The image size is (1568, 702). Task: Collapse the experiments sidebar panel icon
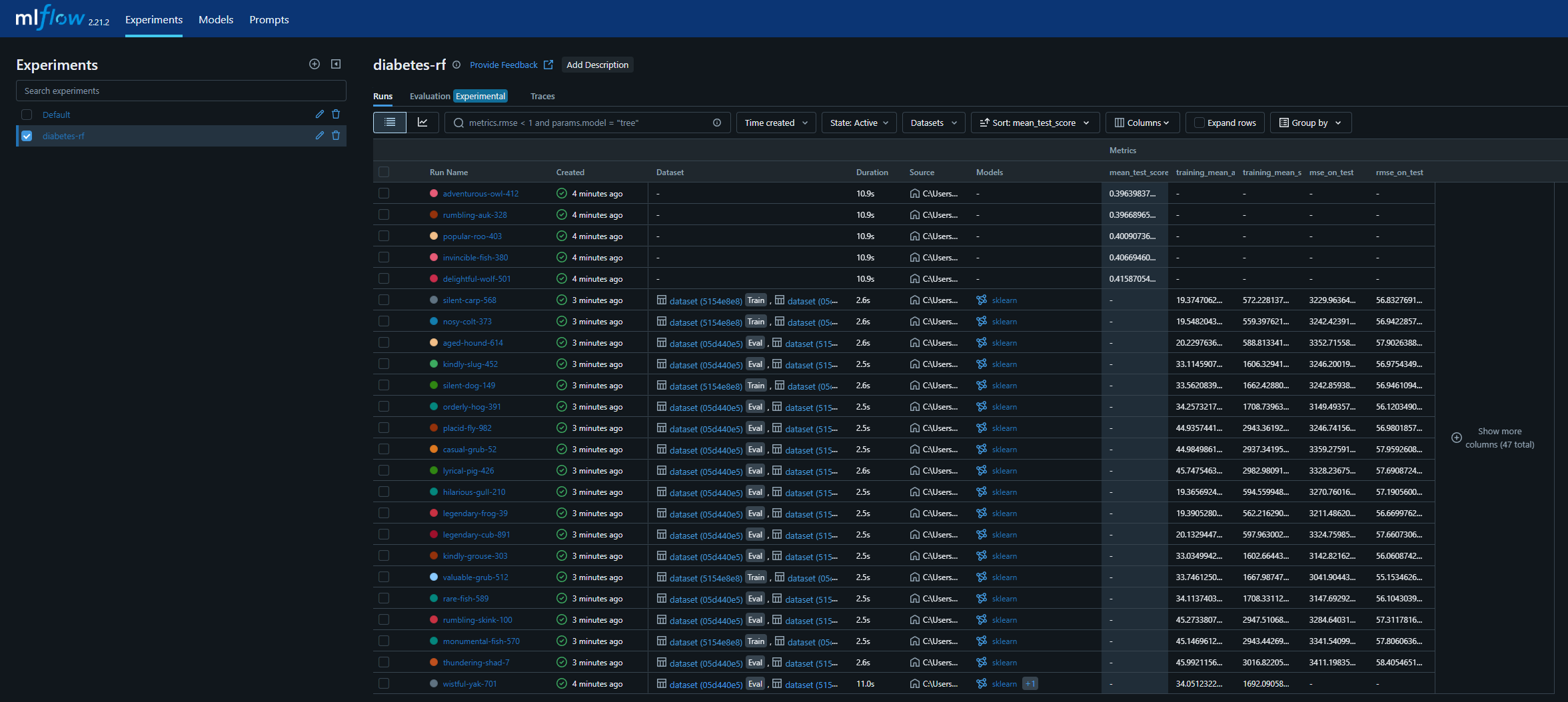pyautogui.click(x=336, y=64)
